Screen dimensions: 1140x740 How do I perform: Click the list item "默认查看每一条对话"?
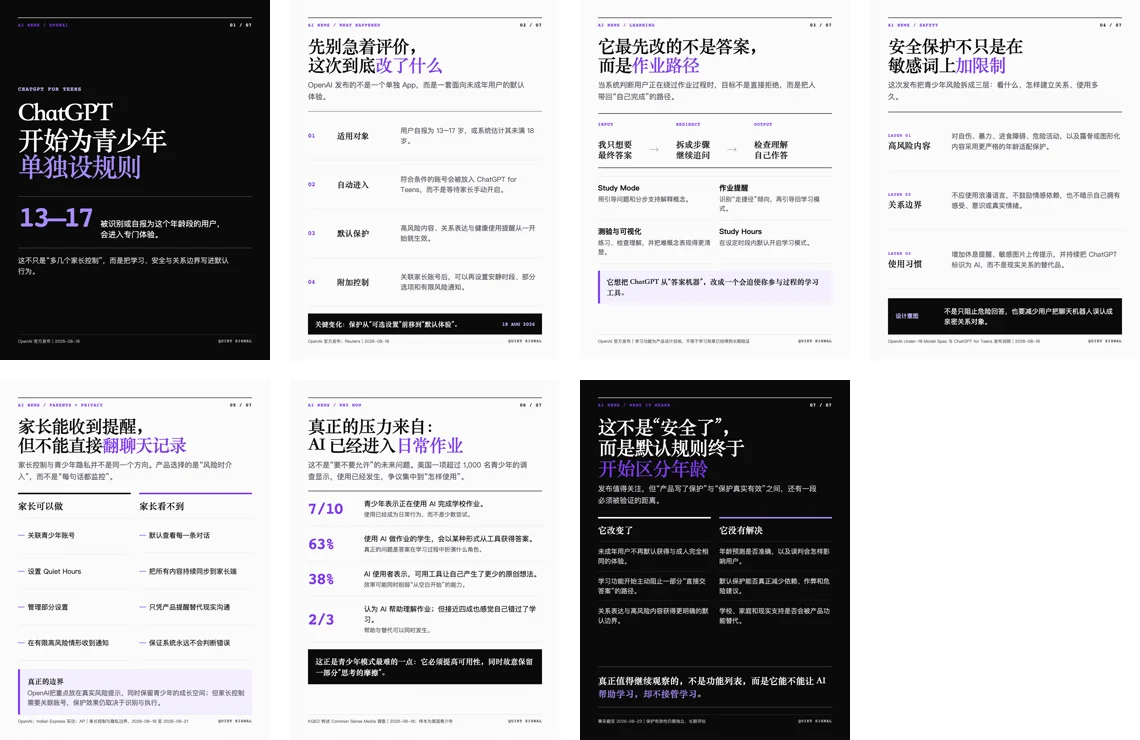click(179, 535)
